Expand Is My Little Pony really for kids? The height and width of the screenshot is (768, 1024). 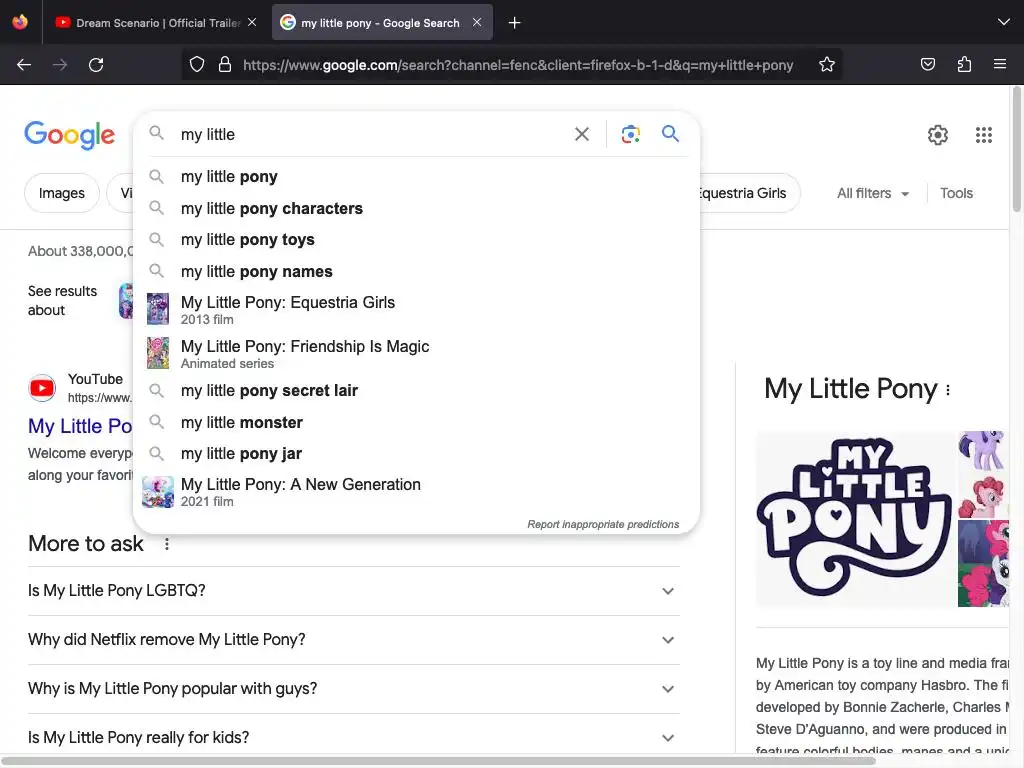(x=354, y=737)
